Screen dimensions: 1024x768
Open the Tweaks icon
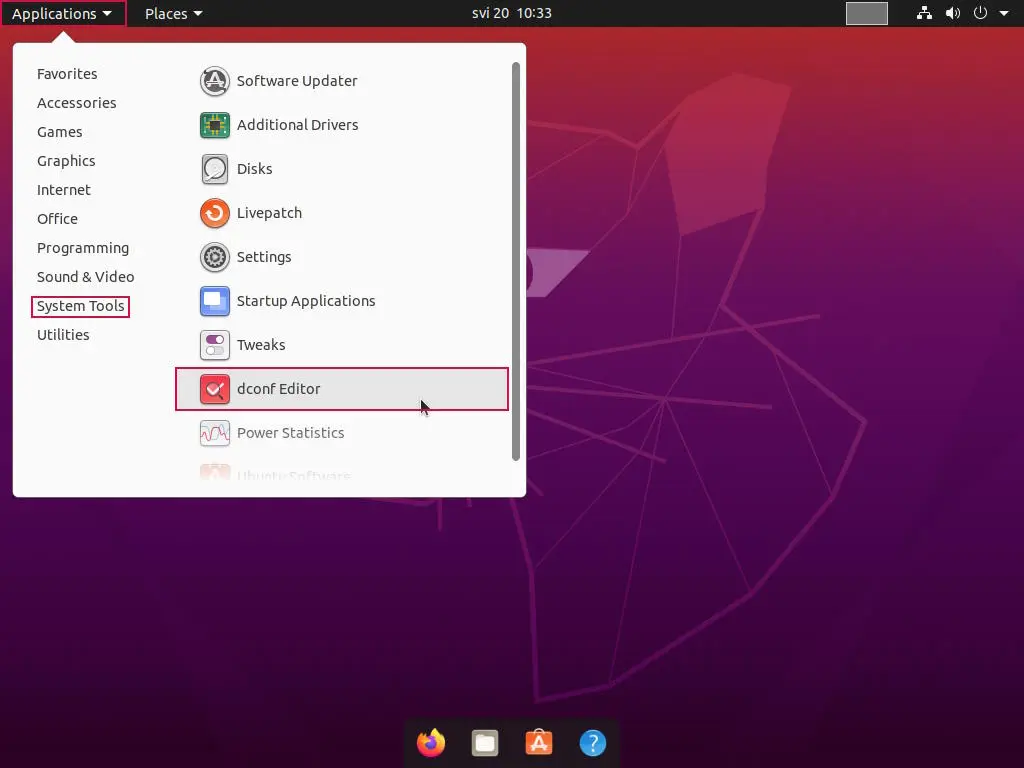coord(215,345)
